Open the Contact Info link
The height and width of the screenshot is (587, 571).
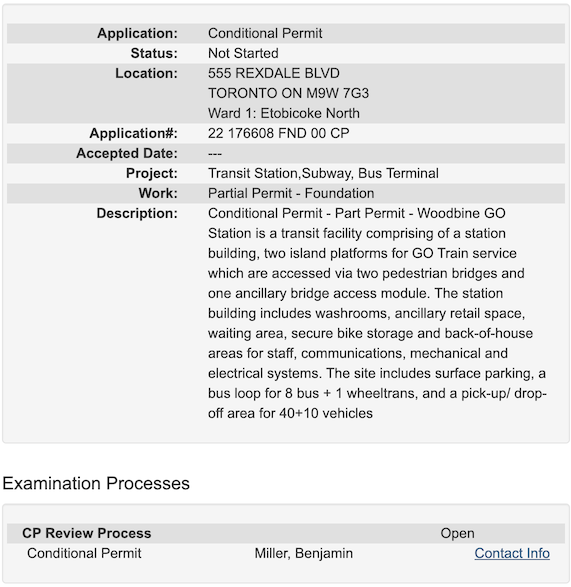click(512, 553)
